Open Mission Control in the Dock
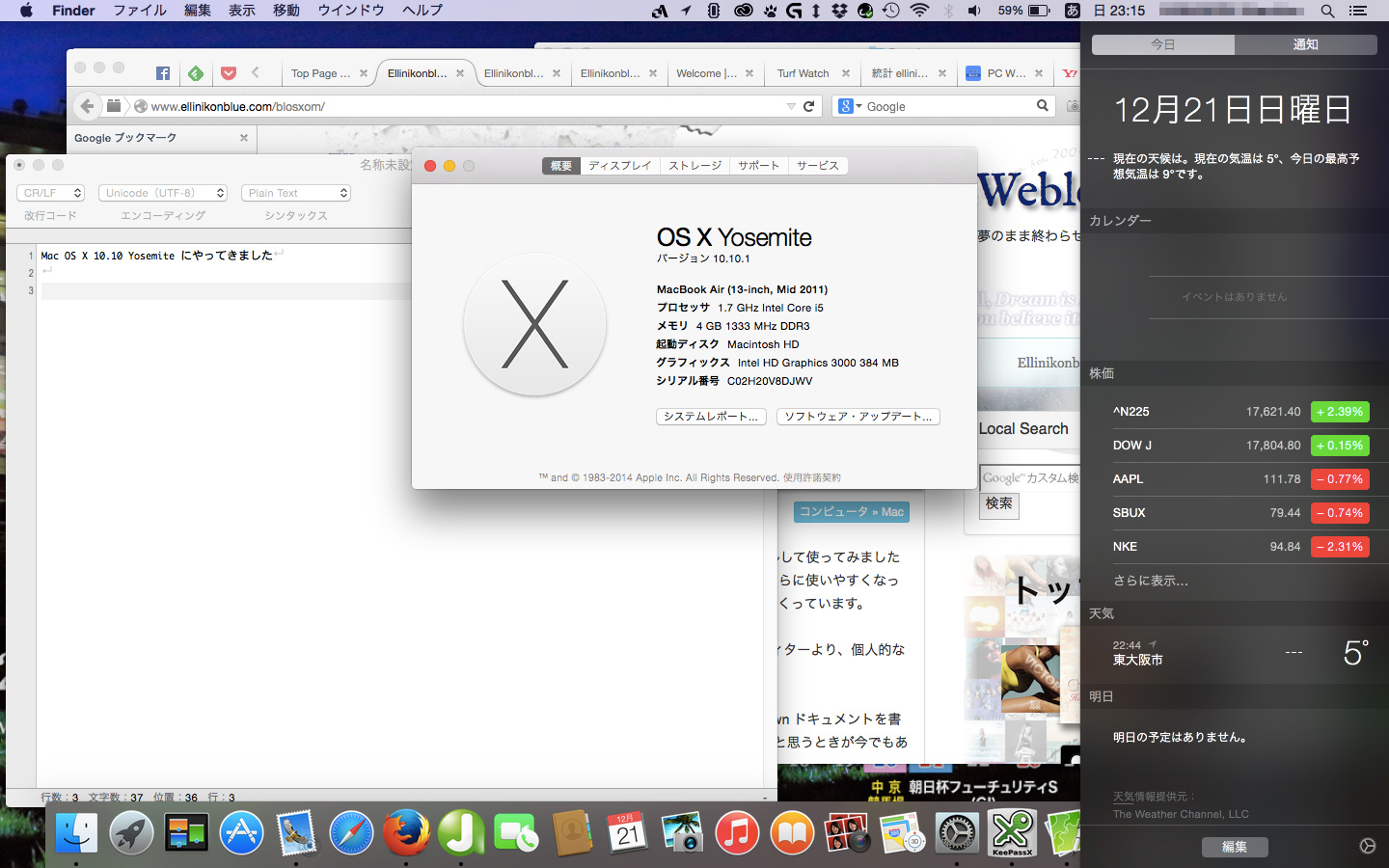 click(x=186, y=832)
